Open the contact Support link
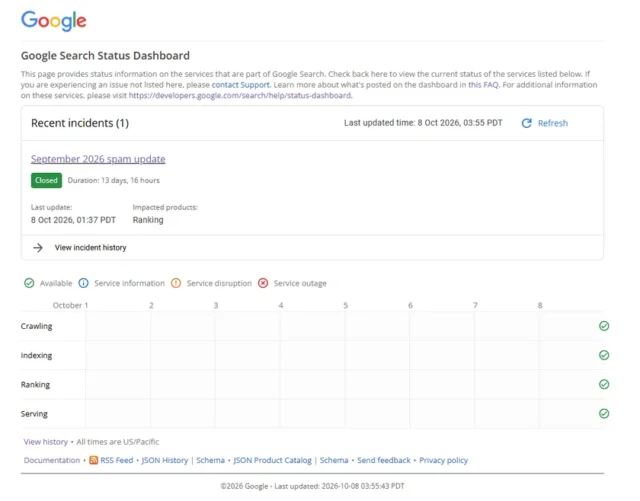 point(240,85)
